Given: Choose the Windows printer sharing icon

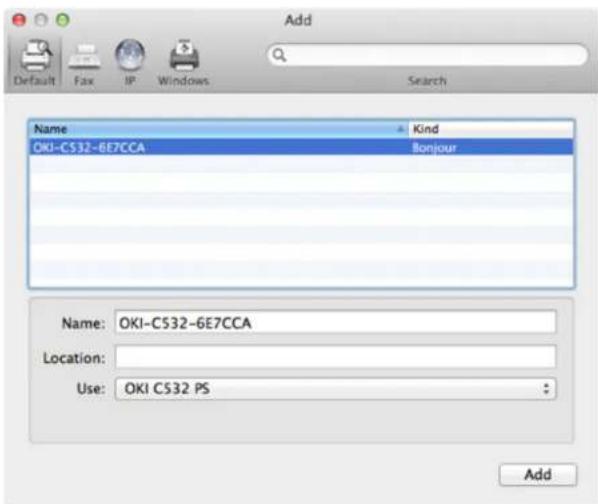Looking at the screenshot, I should (x=184, y=55).
